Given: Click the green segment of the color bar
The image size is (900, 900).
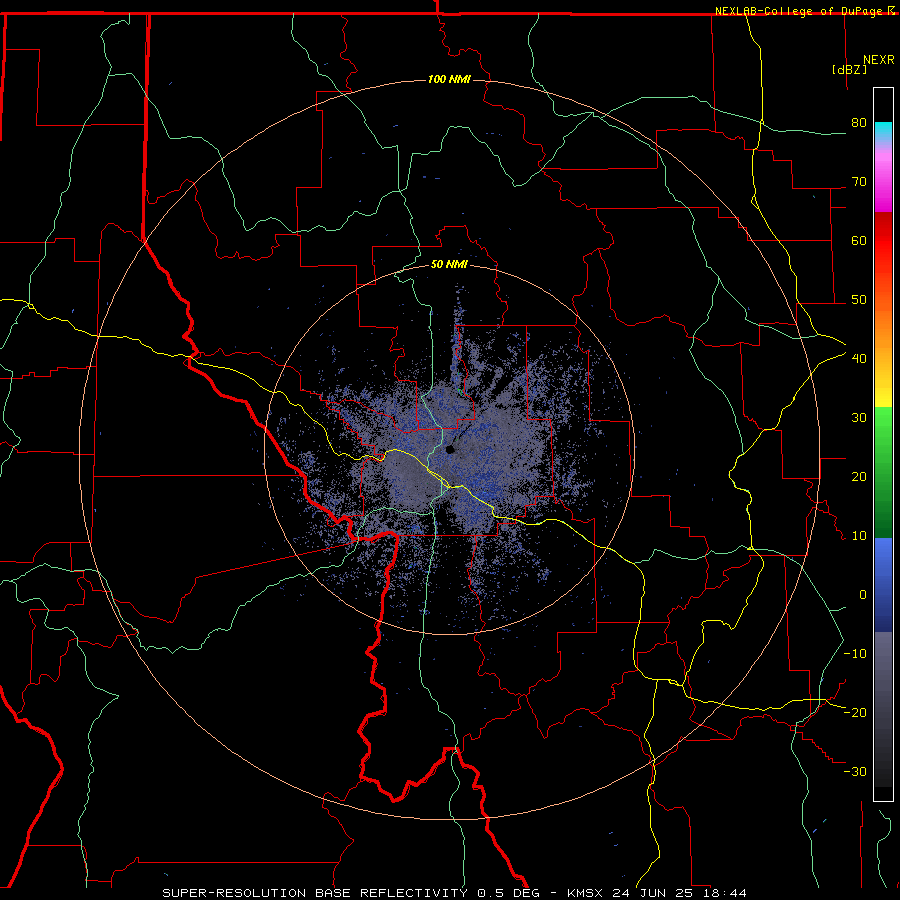Looking at the screenshot, I should [x=883, y=472].
